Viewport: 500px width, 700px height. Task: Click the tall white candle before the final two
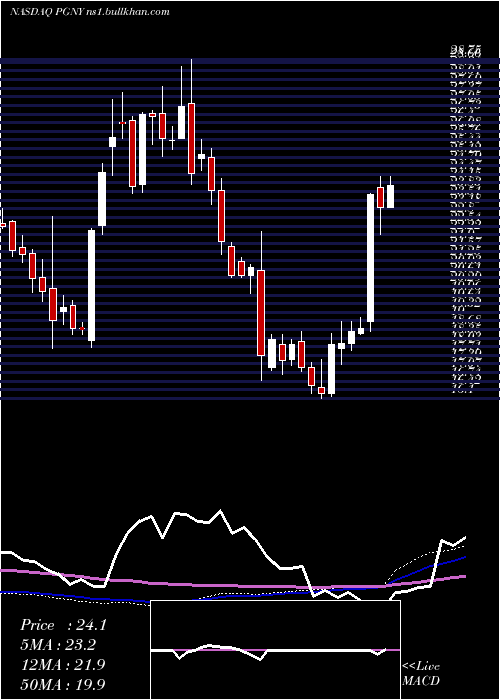(371, 258)
